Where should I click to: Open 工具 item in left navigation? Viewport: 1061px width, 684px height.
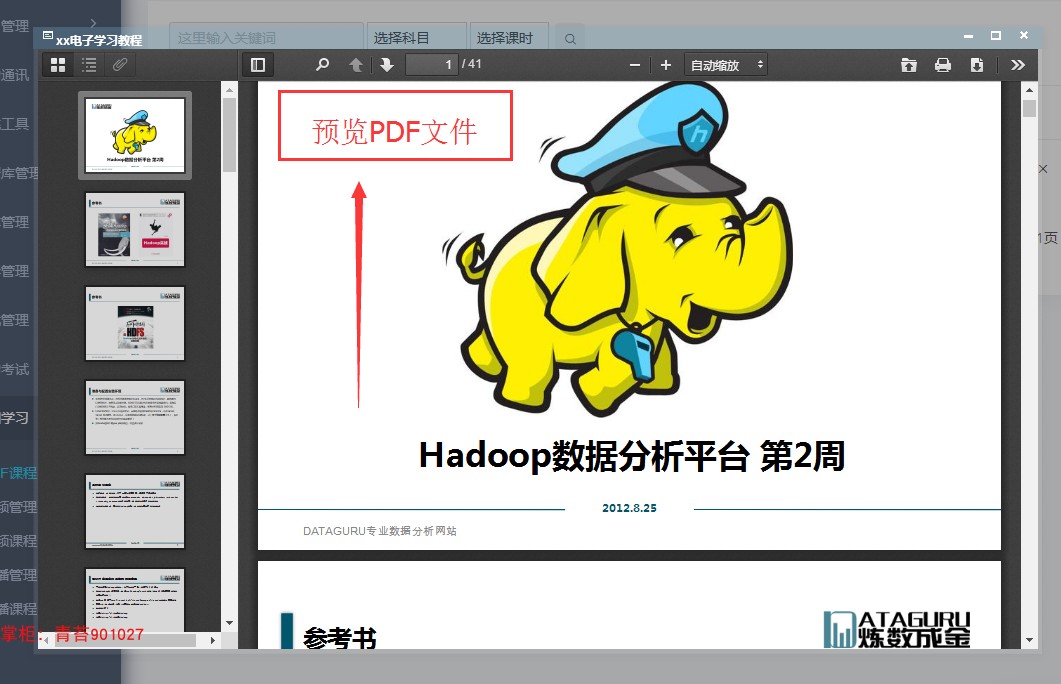(x=16, y=124)
